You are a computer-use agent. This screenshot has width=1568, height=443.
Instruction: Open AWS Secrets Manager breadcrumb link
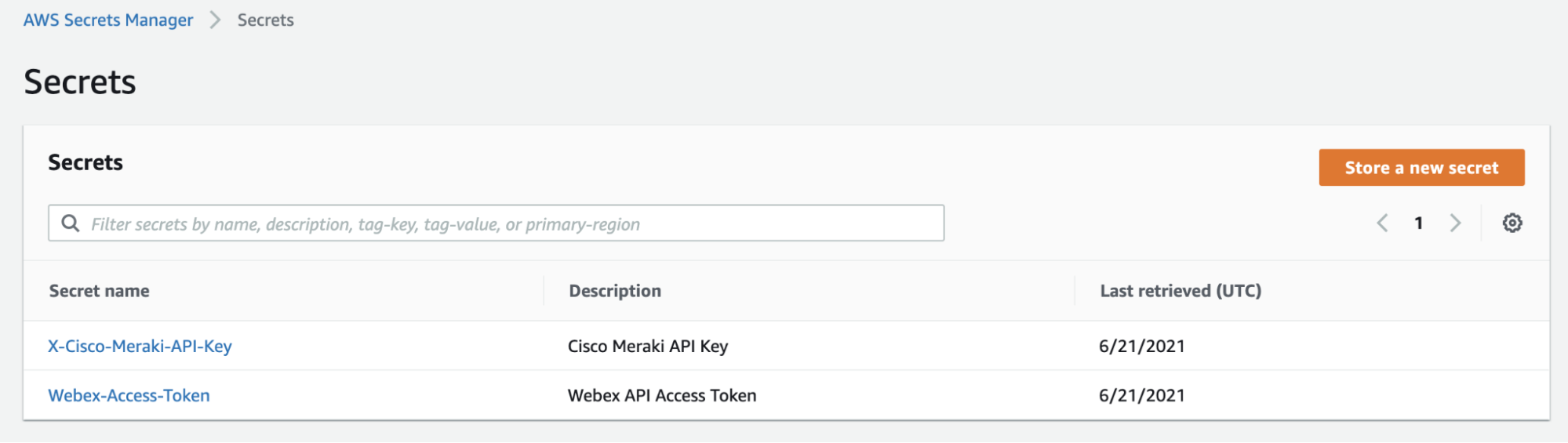108,20
